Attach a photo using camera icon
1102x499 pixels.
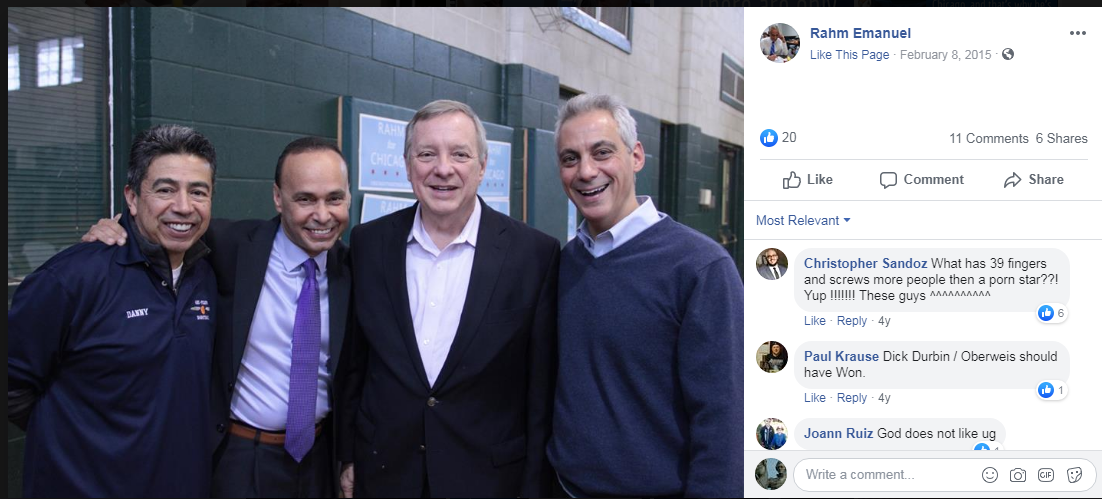pyautogui.click(x=1018, y=475)
